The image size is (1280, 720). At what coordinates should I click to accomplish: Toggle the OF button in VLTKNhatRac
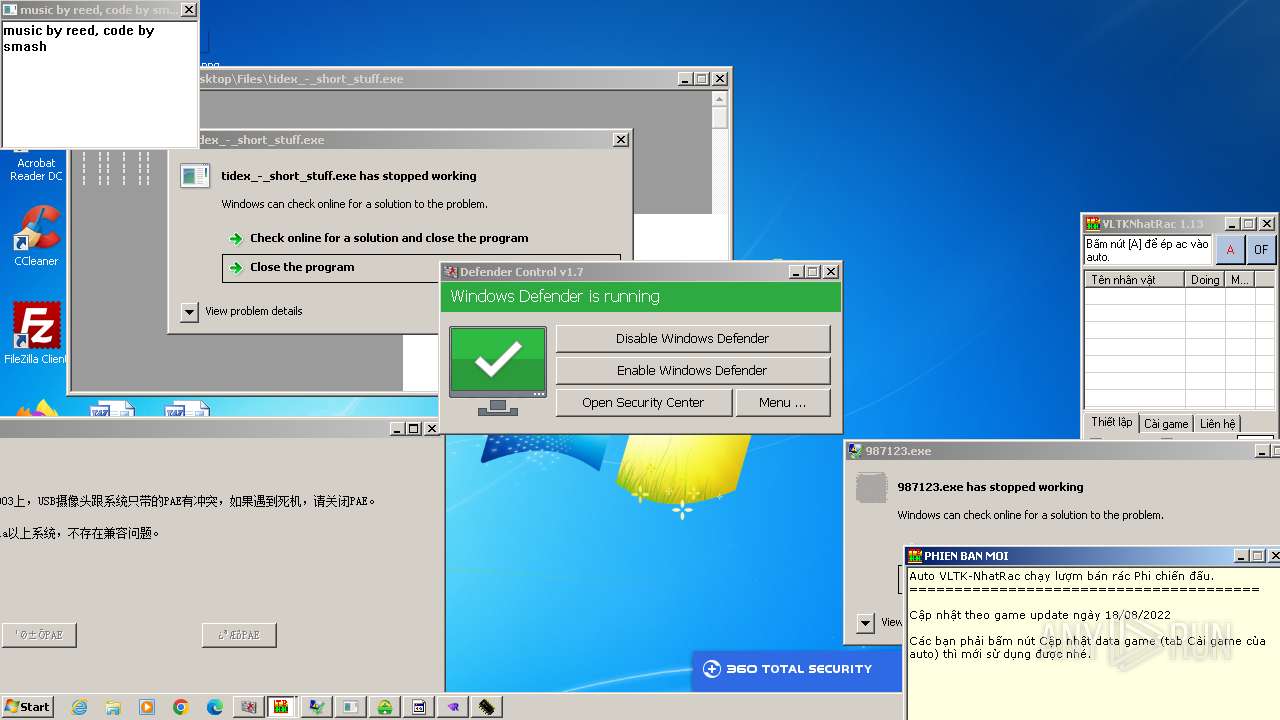click(x=1261, y=250)
